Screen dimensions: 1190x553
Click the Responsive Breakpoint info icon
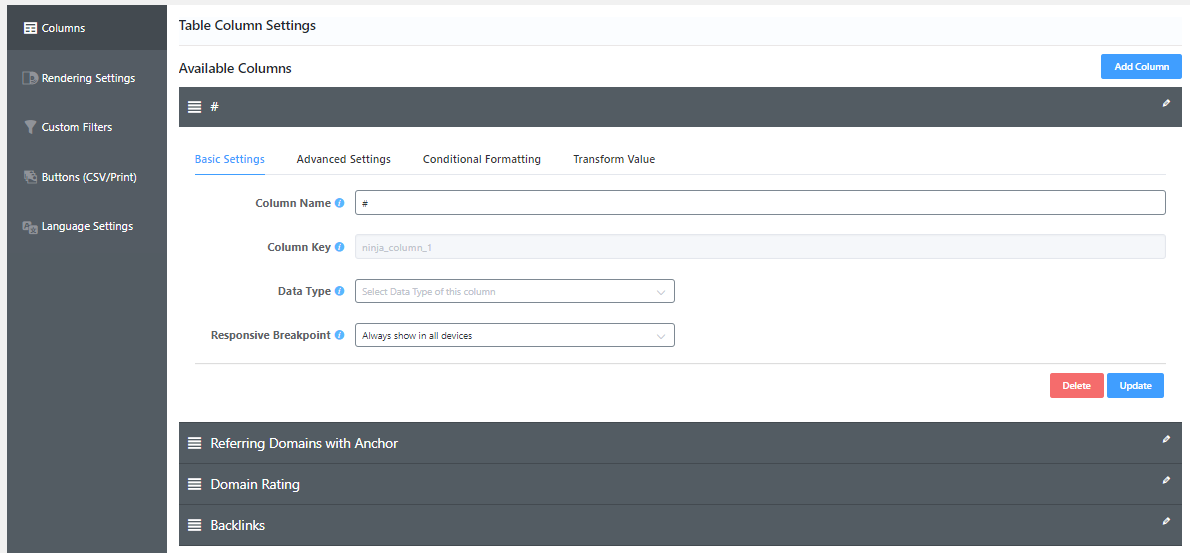(x=339, y=335)
